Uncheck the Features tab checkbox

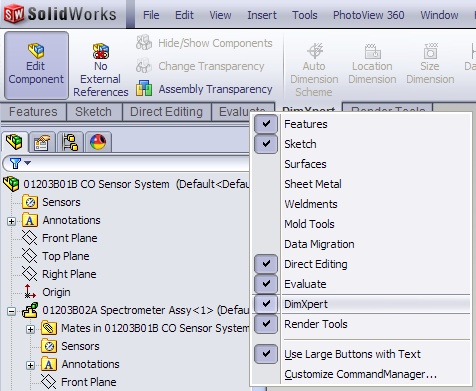tap(266, 124)
